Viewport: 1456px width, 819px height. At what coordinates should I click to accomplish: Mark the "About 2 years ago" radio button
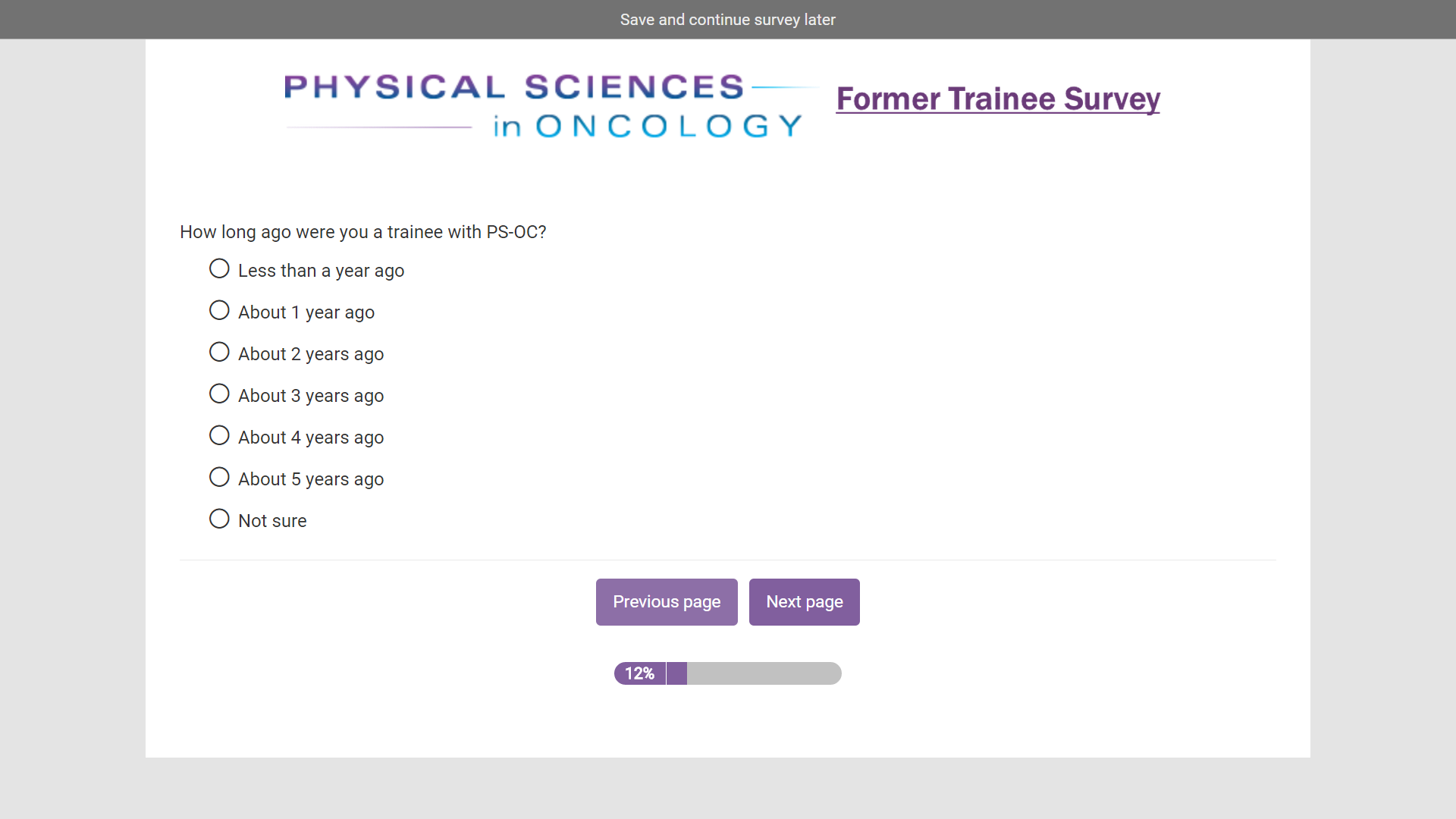click(x=219, y=352)
